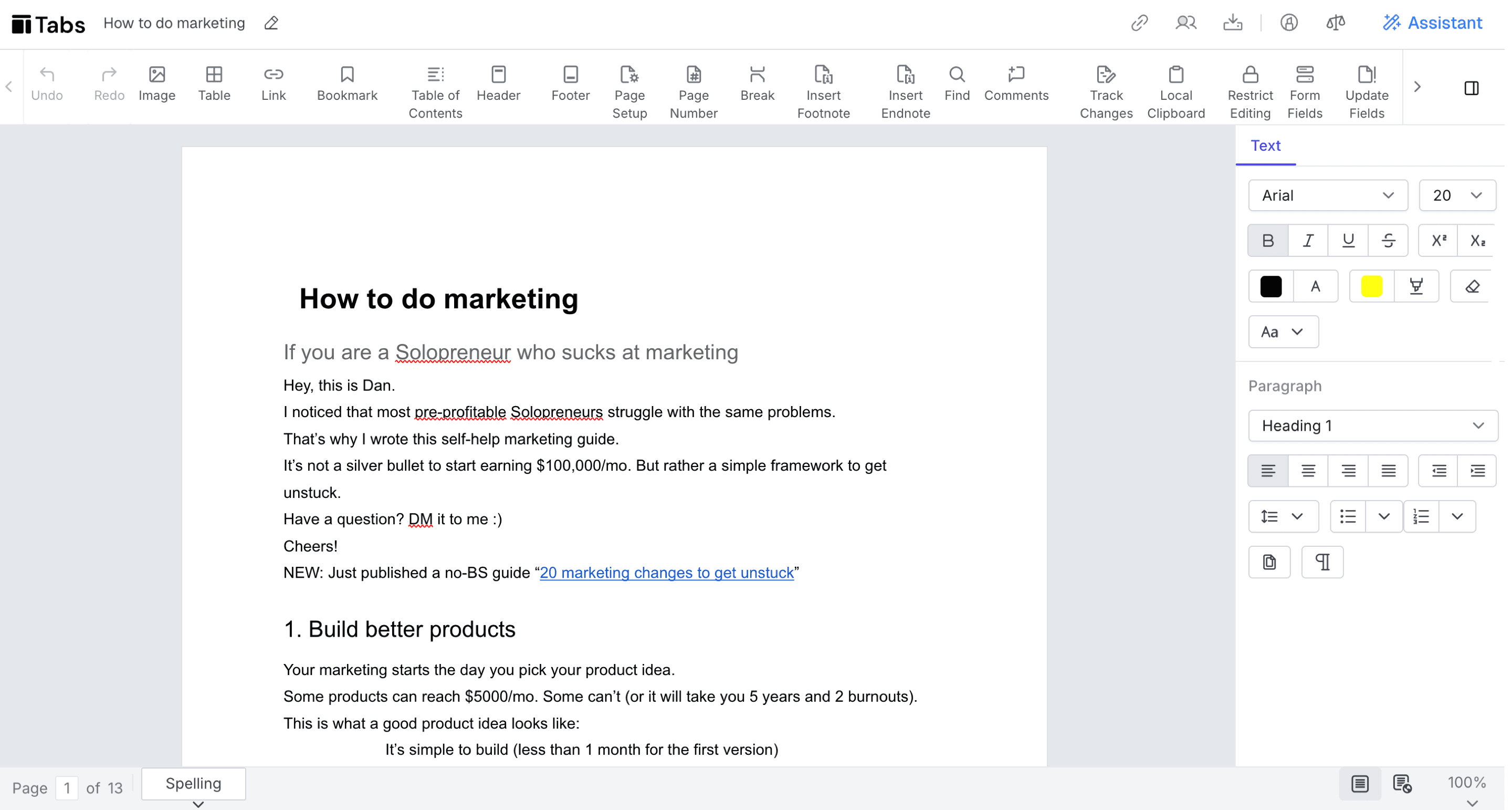Open the Spelling menu in status bar
The width and height of the screenshot is (1512, 810).
193,784
